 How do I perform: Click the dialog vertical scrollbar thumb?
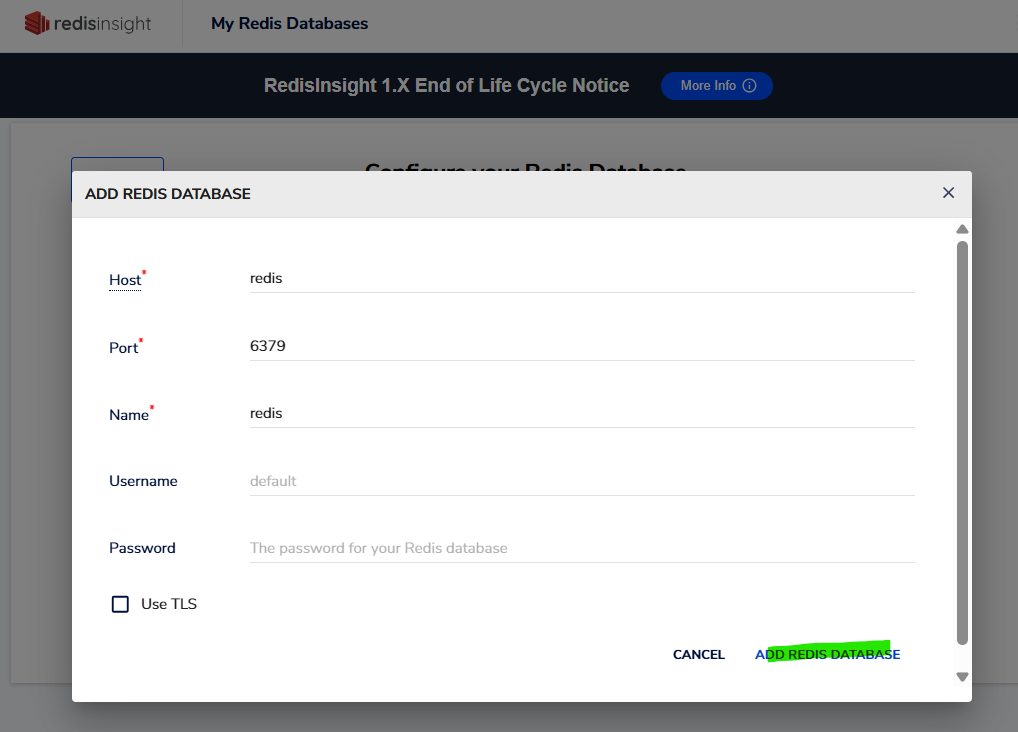pyautogui.click(x=962, y=443)
